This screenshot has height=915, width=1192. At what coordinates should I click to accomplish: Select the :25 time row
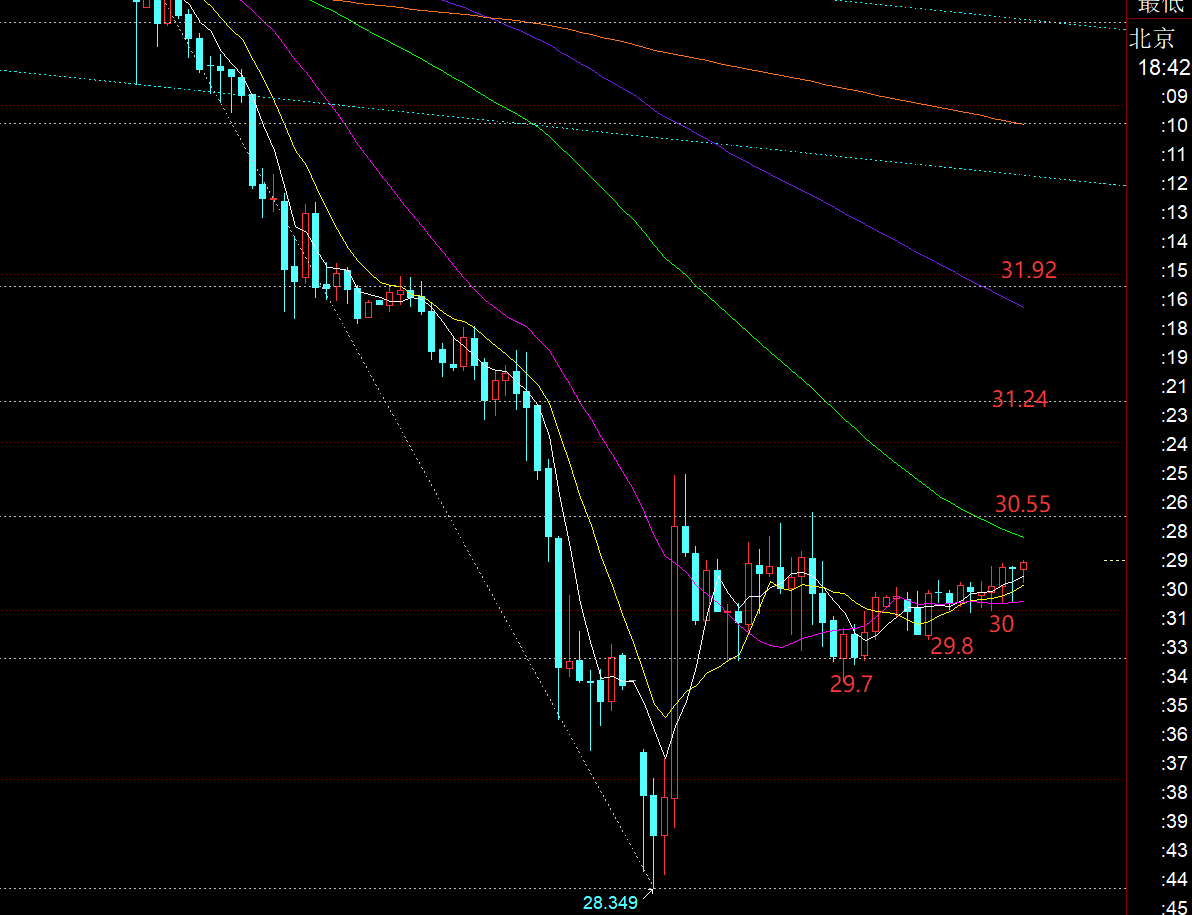click(x=1175, y=473)
